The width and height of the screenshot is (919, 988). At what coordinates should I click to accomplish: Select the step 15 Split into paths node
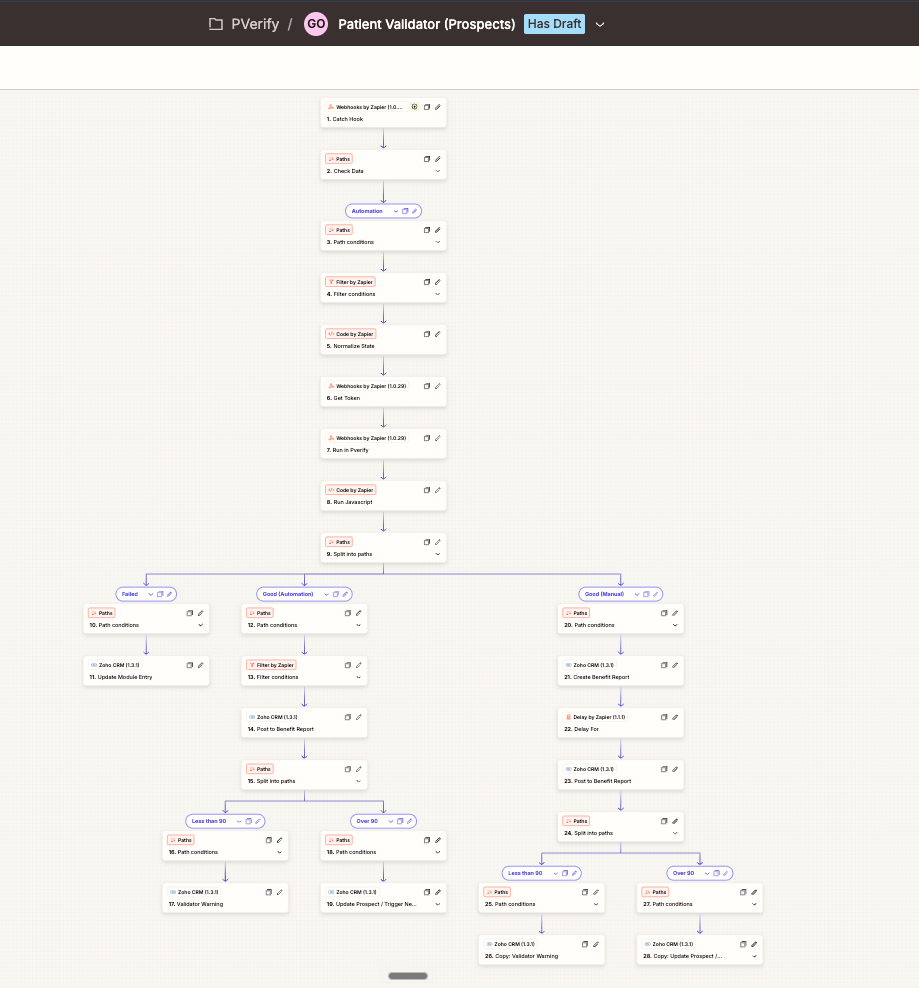(304, 775)
